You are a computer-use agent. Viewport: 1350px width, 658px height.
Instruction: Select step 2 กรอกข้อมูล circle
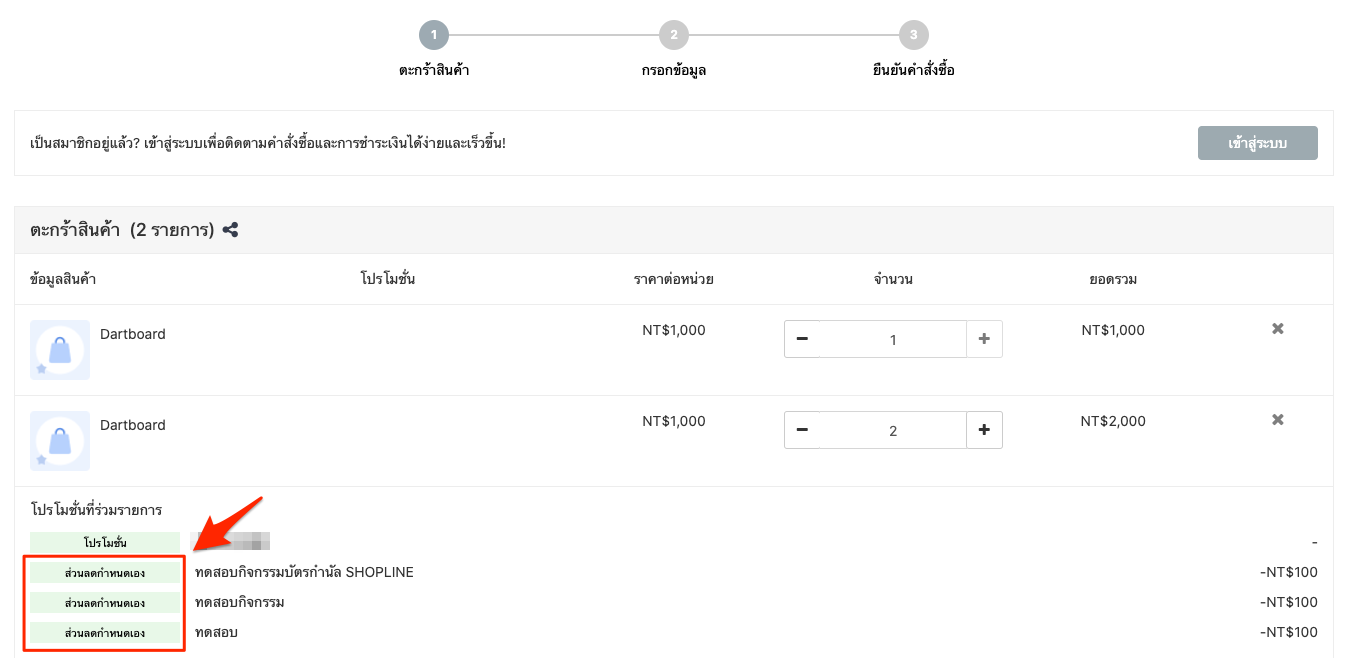[674, 35]
